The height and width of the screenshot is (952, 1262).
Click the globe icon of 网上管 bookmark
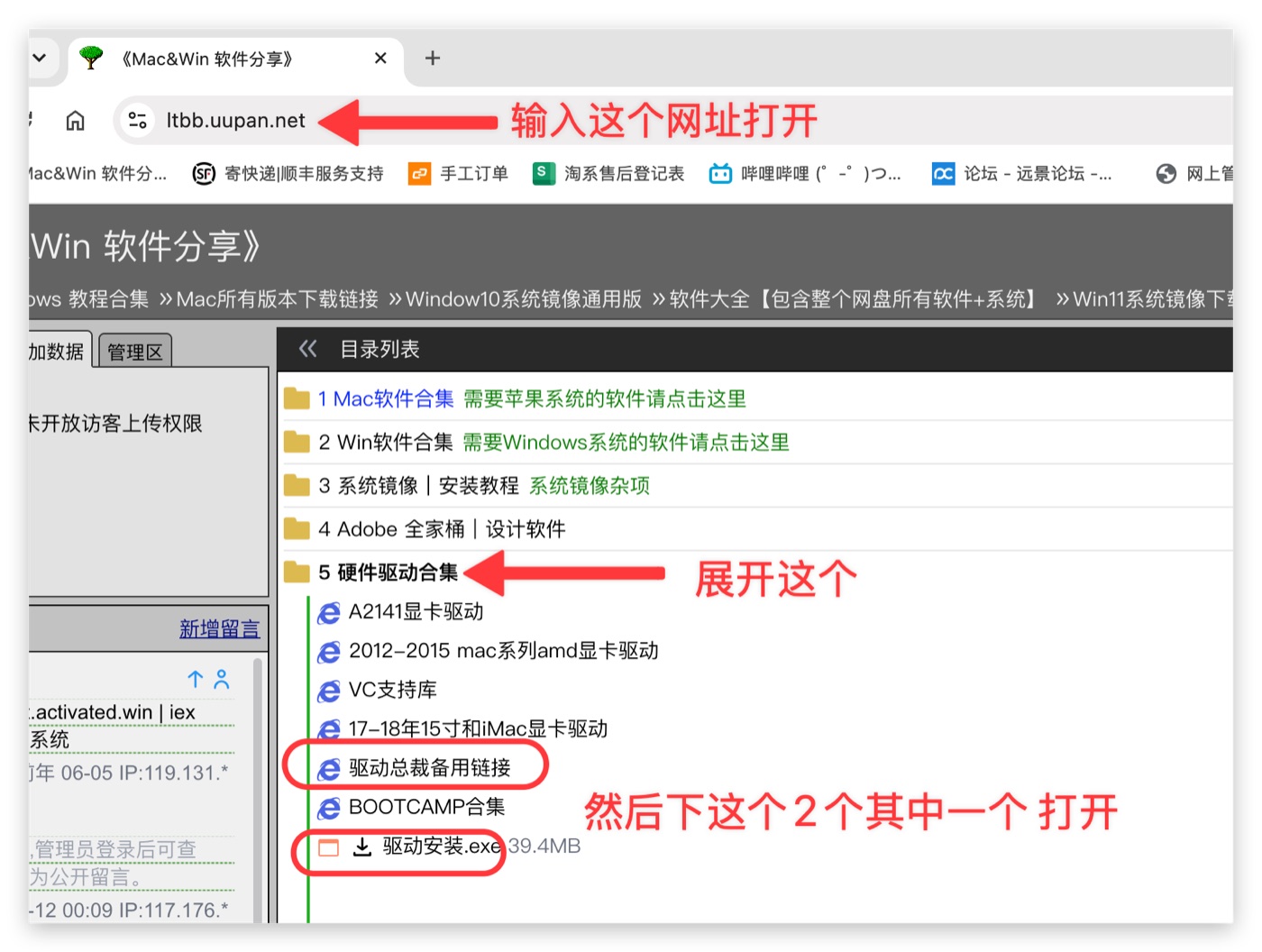click(x=1166, y=173)
